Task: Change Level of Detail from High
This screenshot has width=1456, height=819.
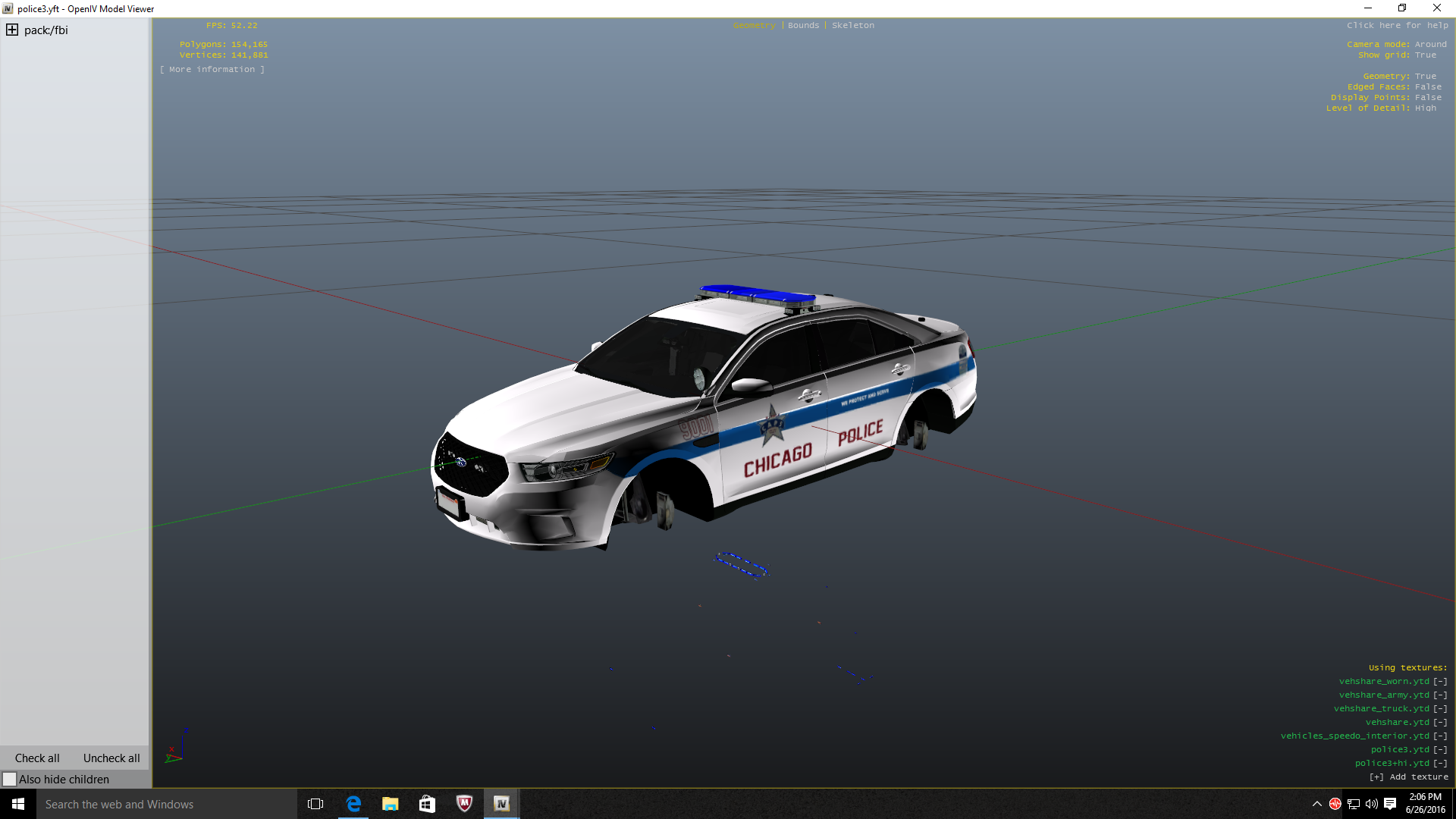Action: click(x=1425, y=108)
